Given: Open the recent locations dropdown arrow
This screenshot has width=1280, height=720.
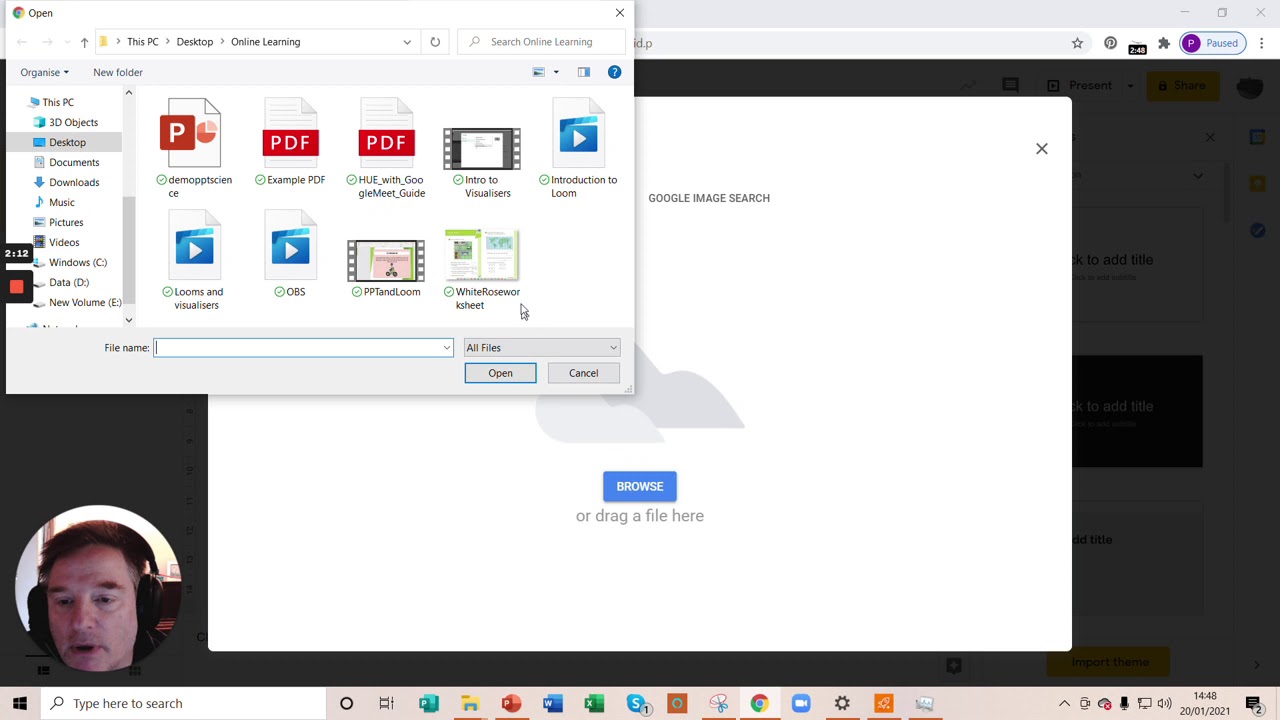Looking at the screenshot, I should [x=66, y=42].
